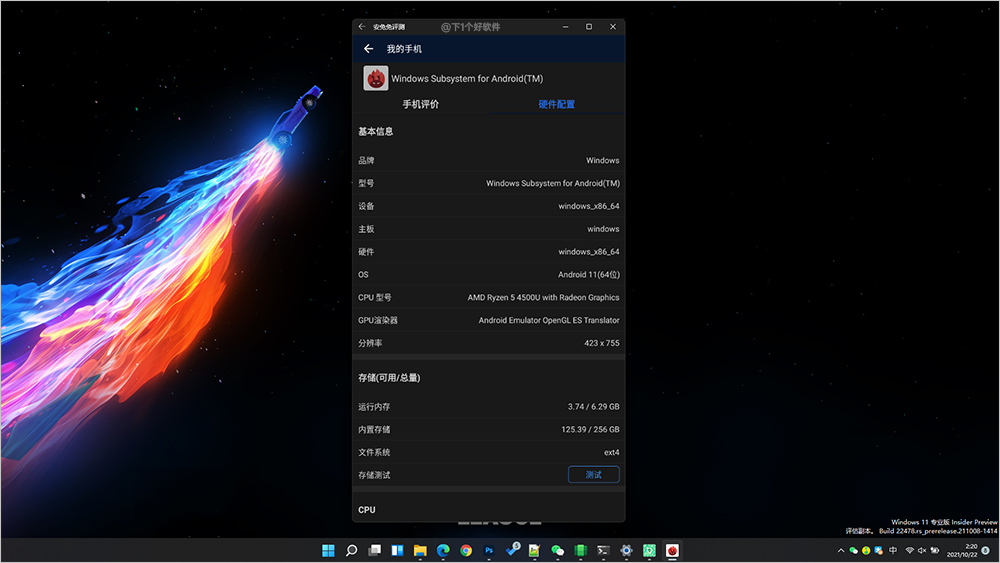Click the CPU 型号 row

488,297
